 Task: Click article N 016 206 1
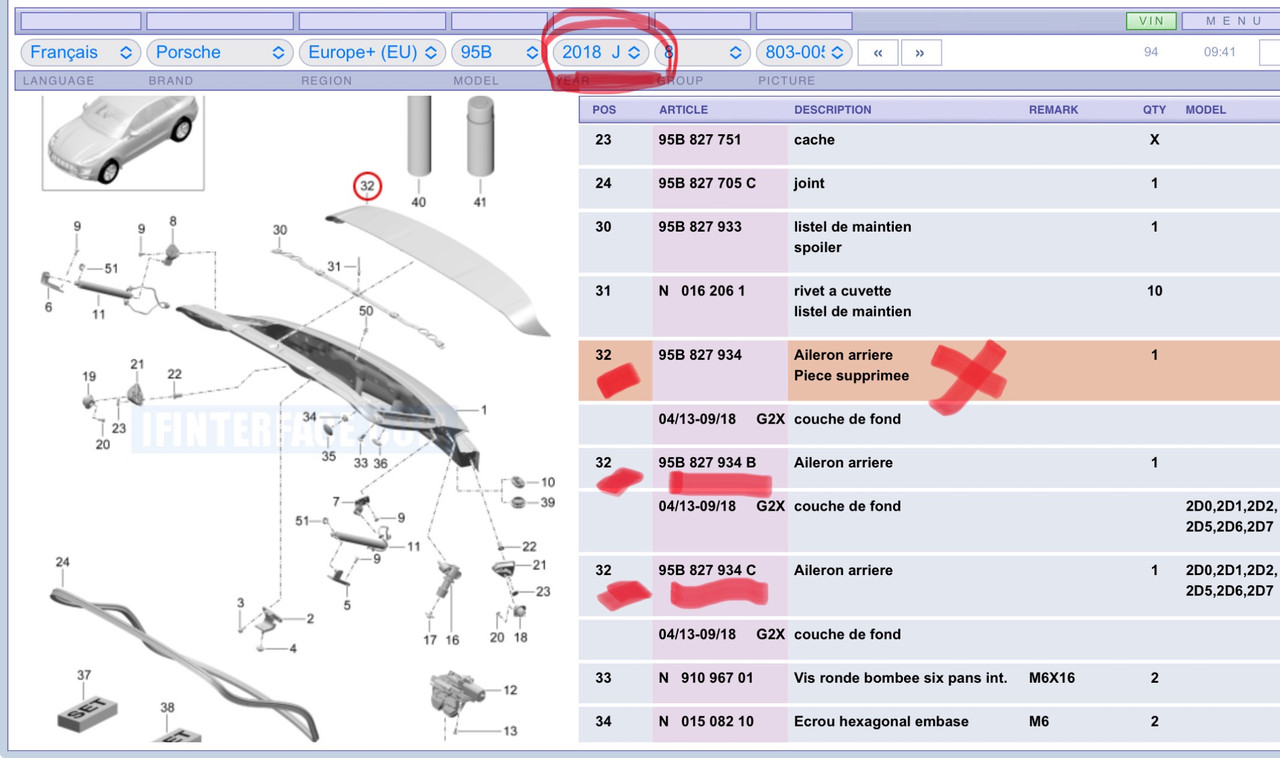click(x=702, y=291)
